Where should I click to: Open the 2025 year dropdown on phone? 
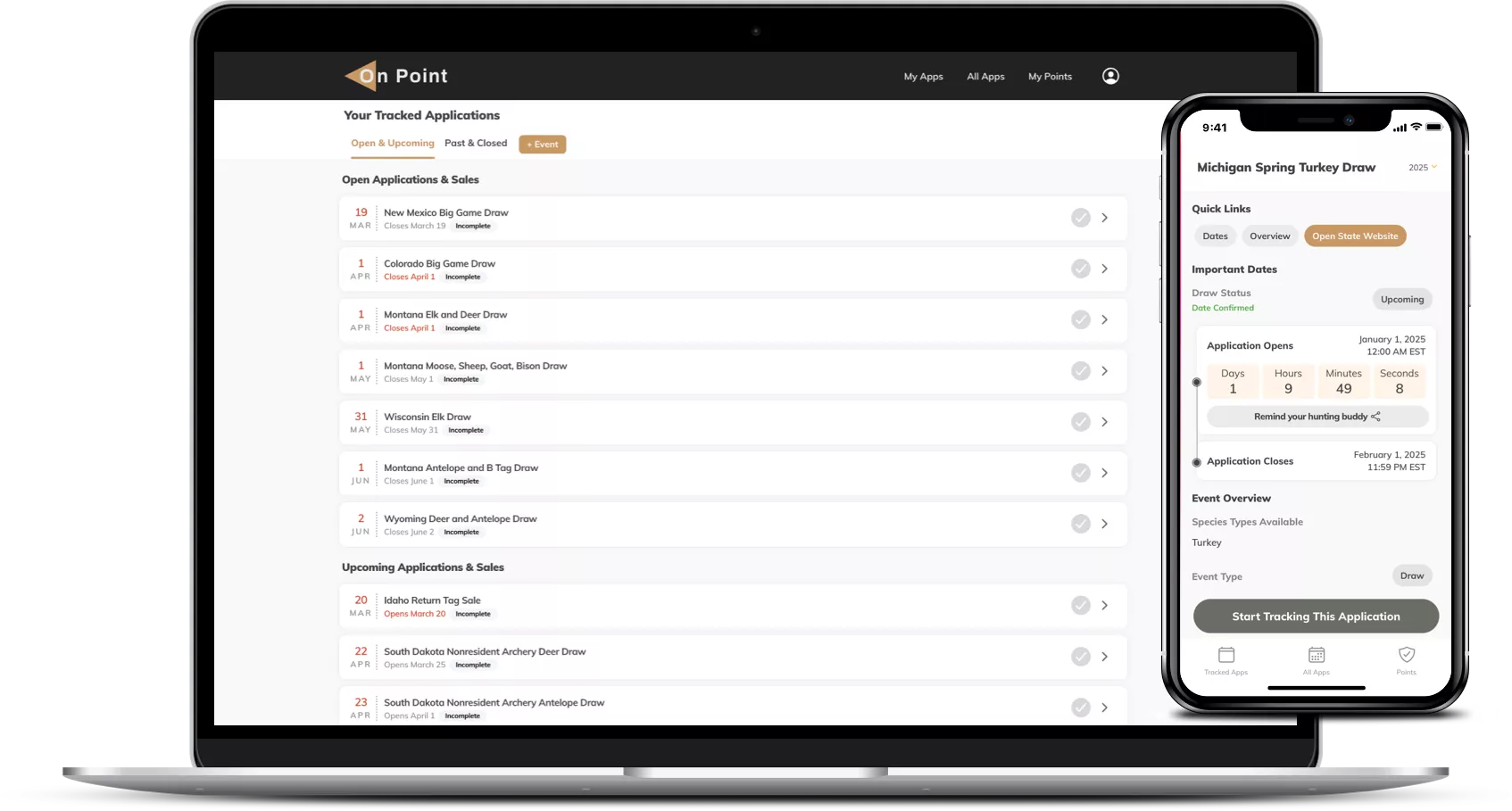pos(1423,168)
